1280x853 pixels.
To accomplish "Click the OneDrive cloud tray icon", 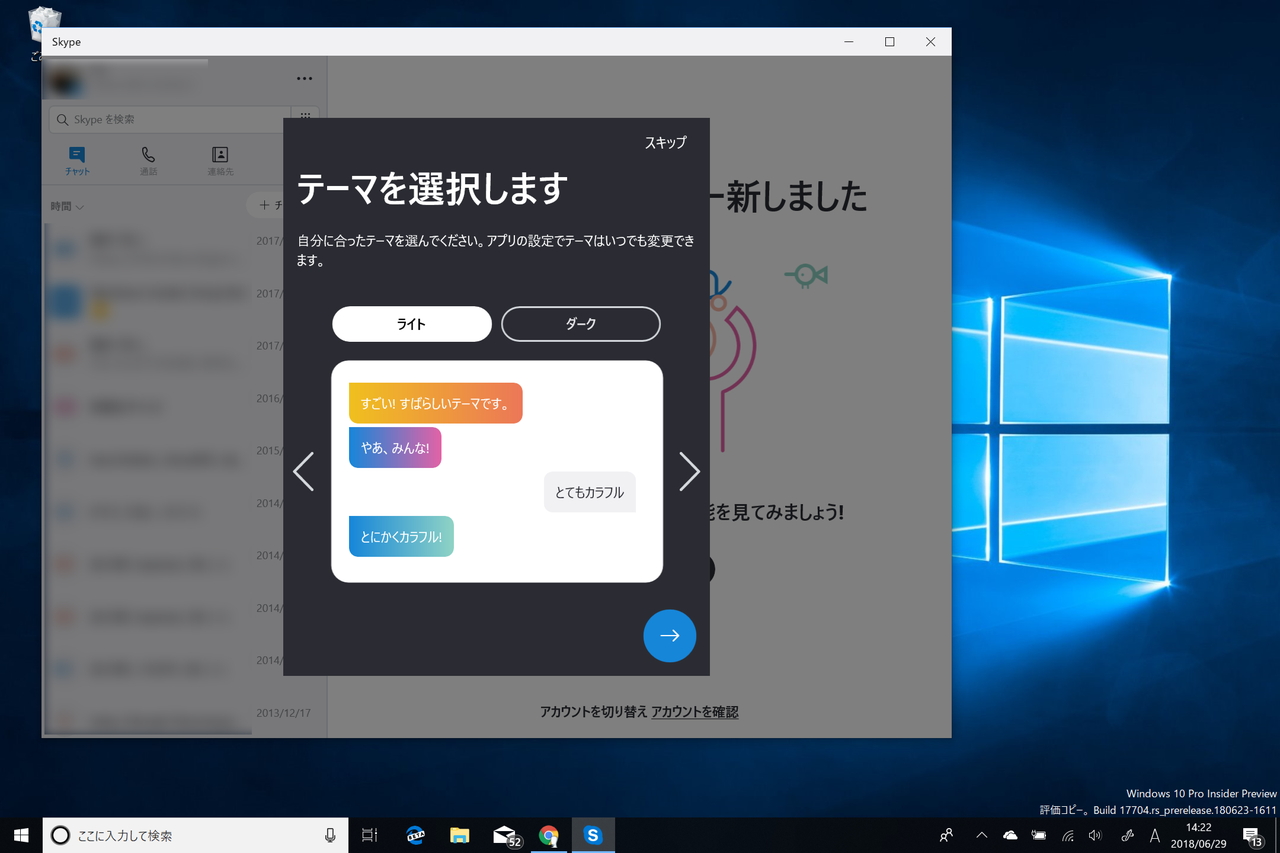I will tap(1009, 835).
